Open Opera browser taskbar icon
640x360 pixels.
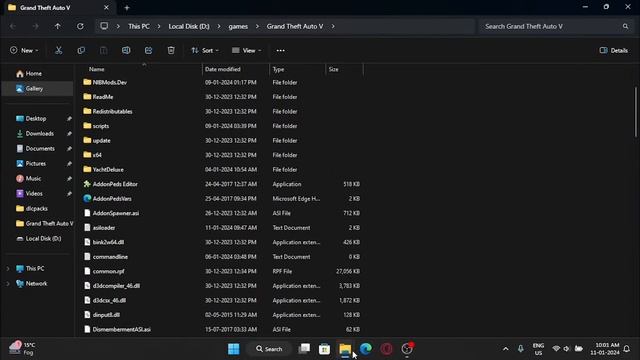click(x=387, y=349)
